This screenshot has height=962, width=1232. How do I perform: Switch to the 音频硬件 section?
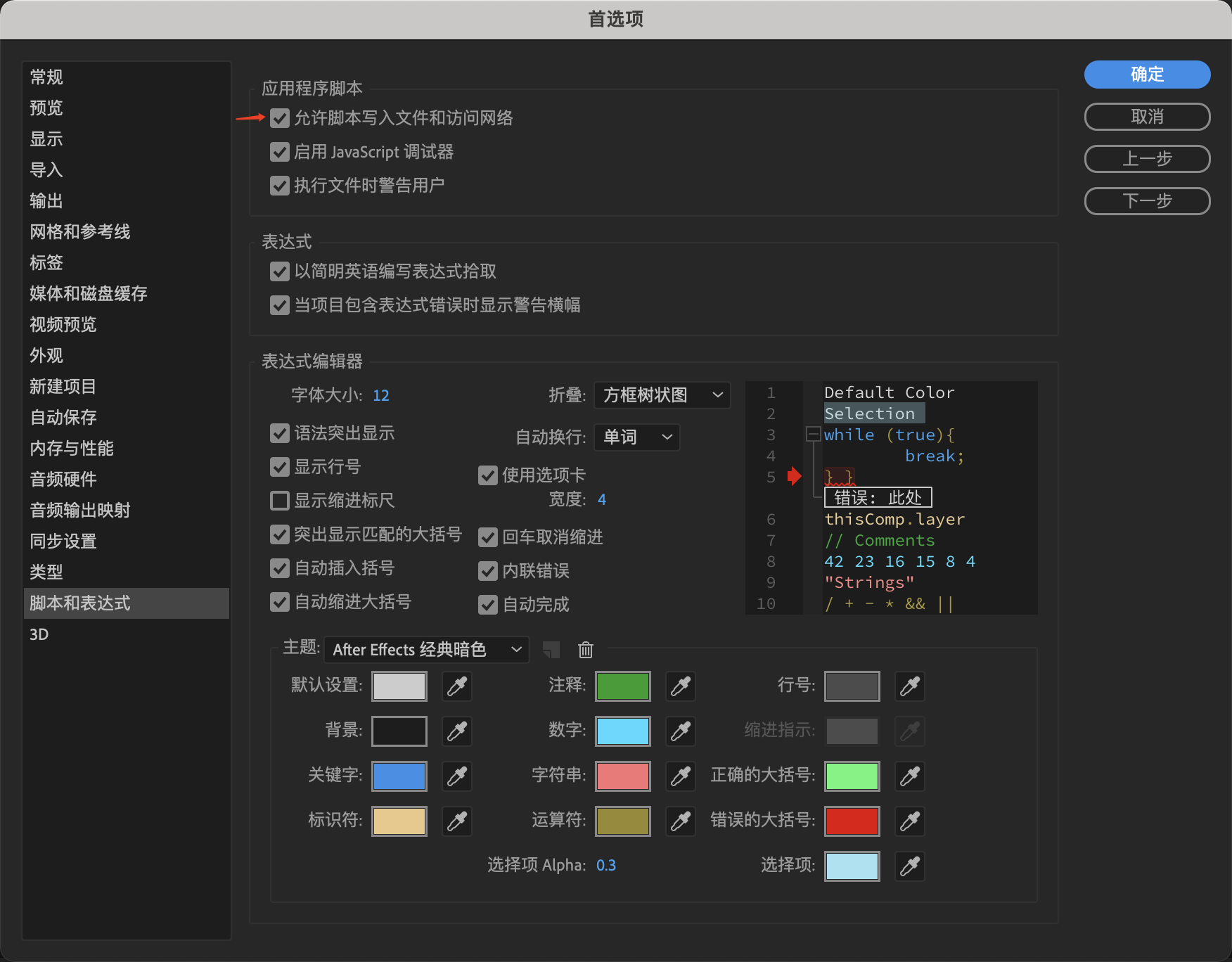coord(63,480)
